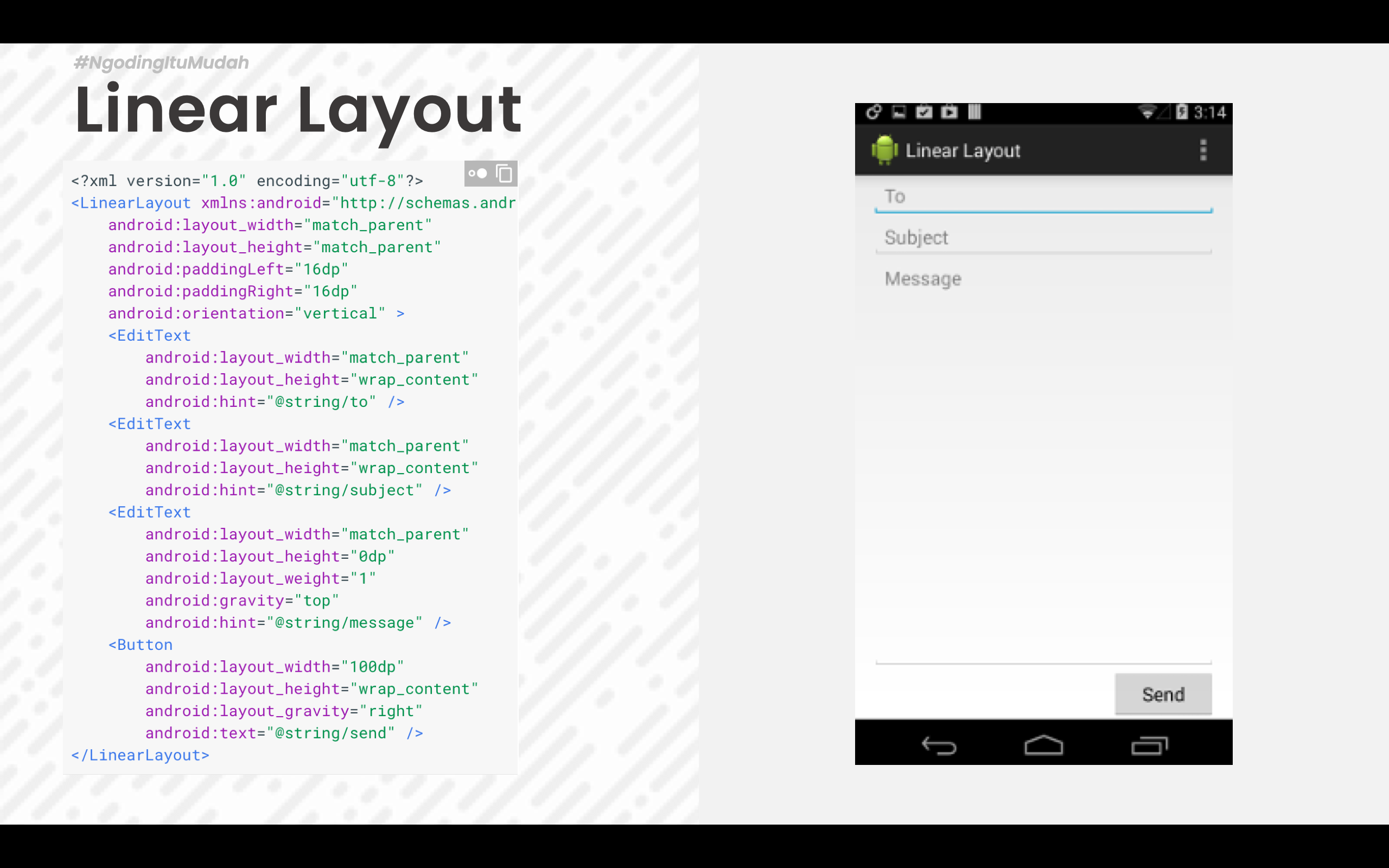Click the layout_width="100dp" line
Image resolution: width=1389 pixels, height=868 pixels.
point(275,667)
